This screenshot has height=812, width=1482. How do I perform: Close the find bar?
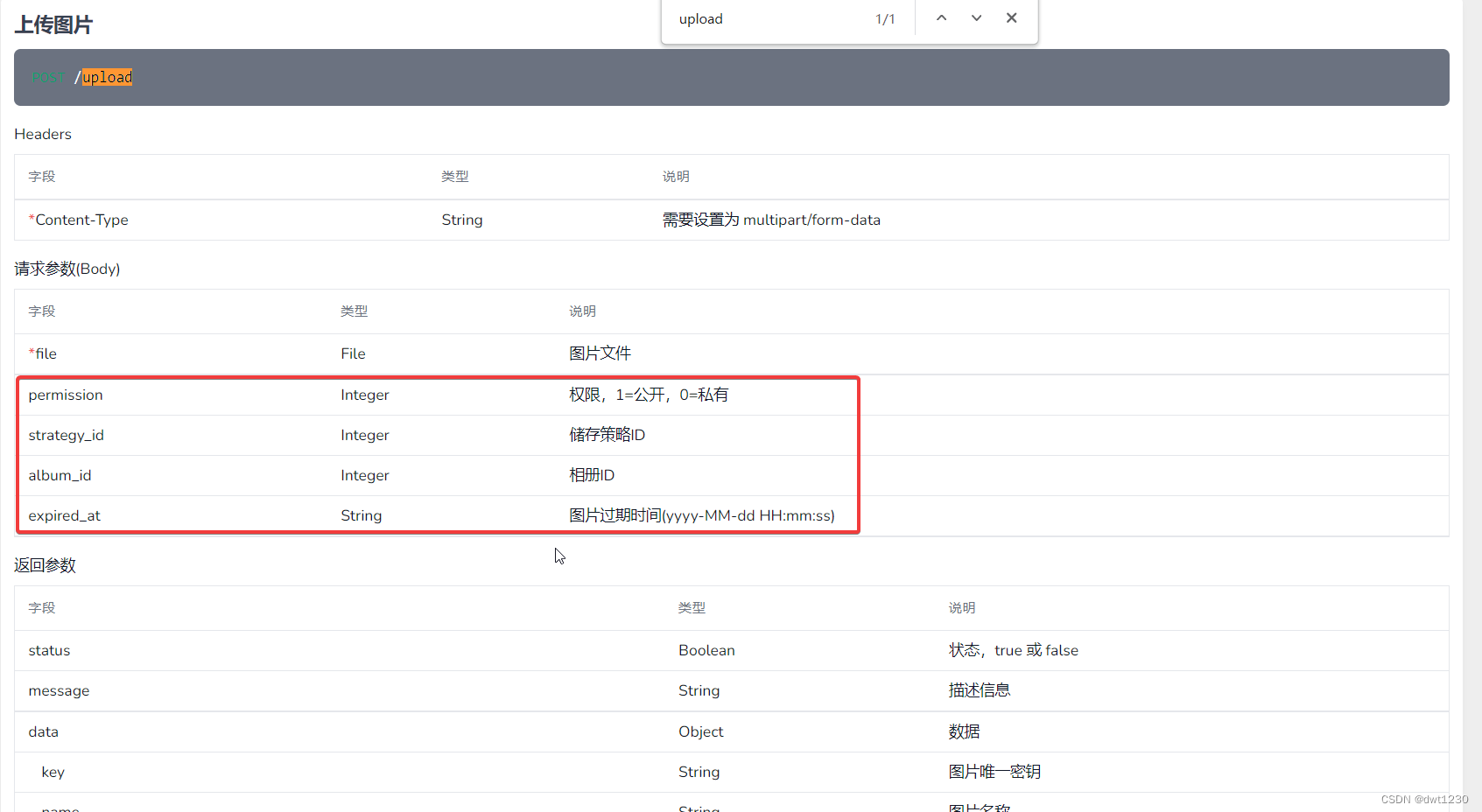point(1011,18)
